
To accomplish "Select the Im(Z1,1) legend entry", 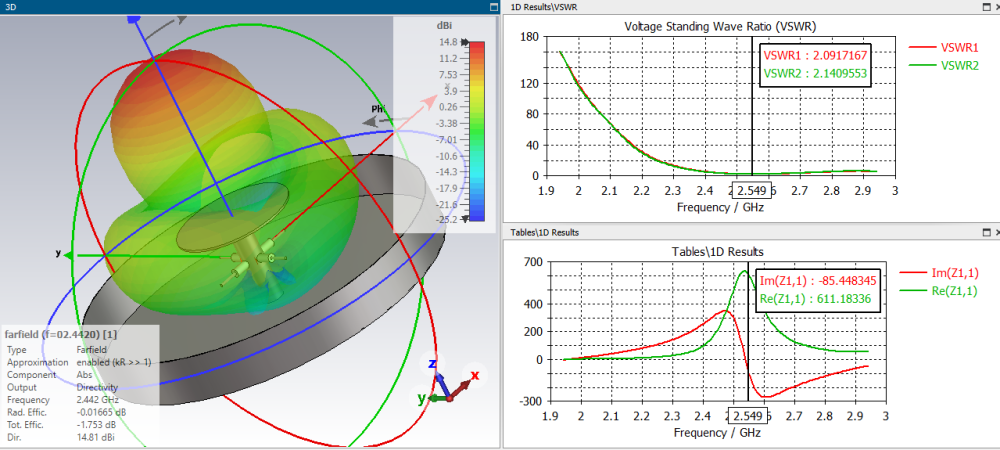I will [x=945, y=272].
